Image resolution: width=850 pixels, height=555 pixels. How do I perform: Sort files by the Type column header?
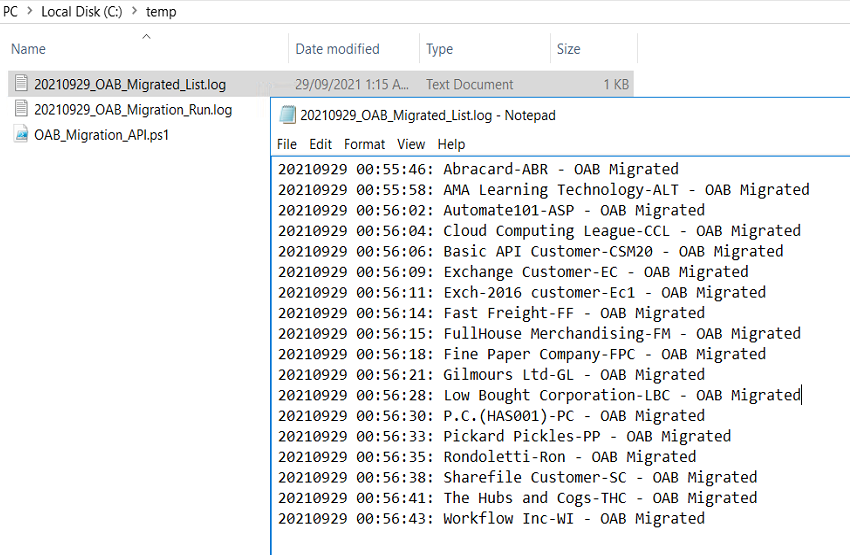coord(439,49)
